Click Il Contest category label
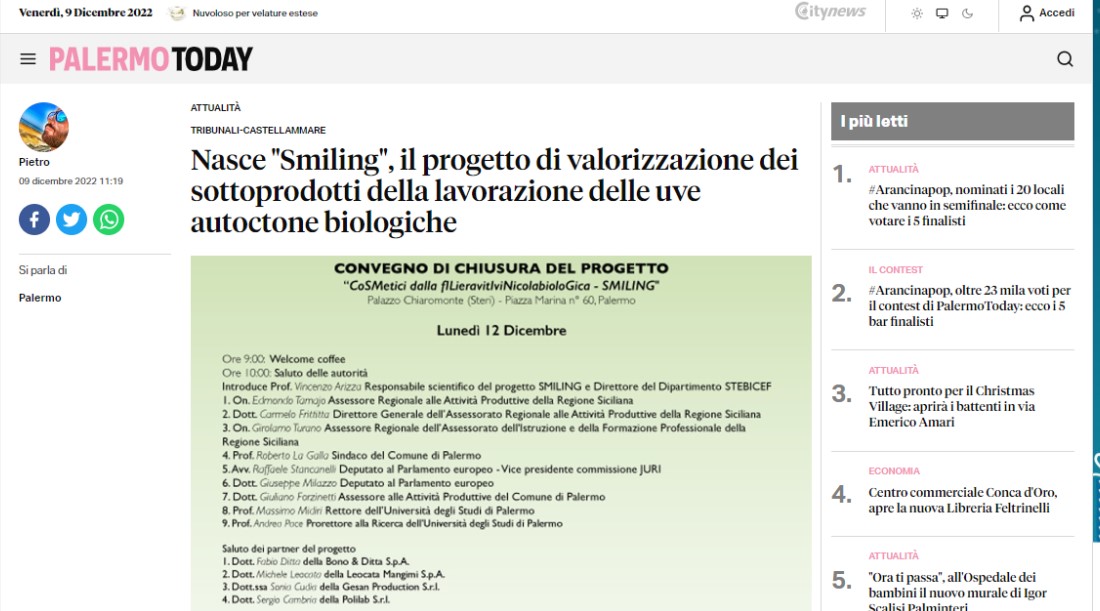The width and height of the screenshot is (1100, 611). click(x=896, y=269)
